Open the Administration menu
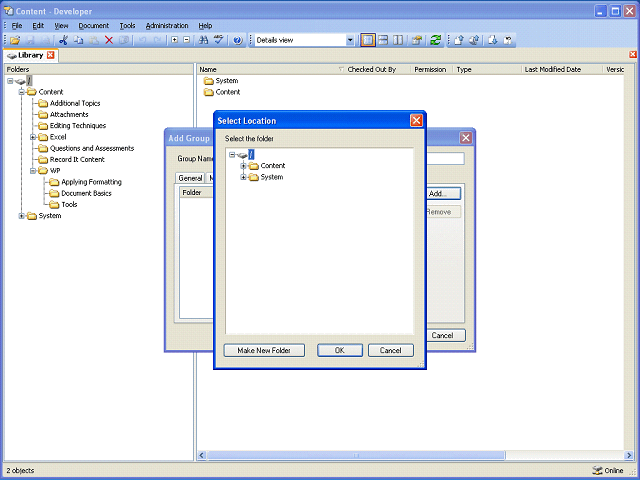 [x=167, y=26]
